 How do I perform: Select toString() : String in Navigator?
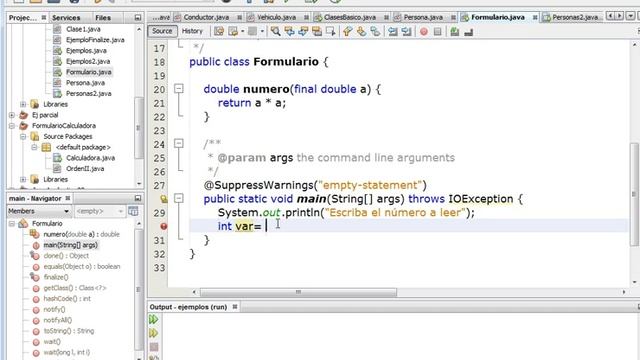pos(69,331)
